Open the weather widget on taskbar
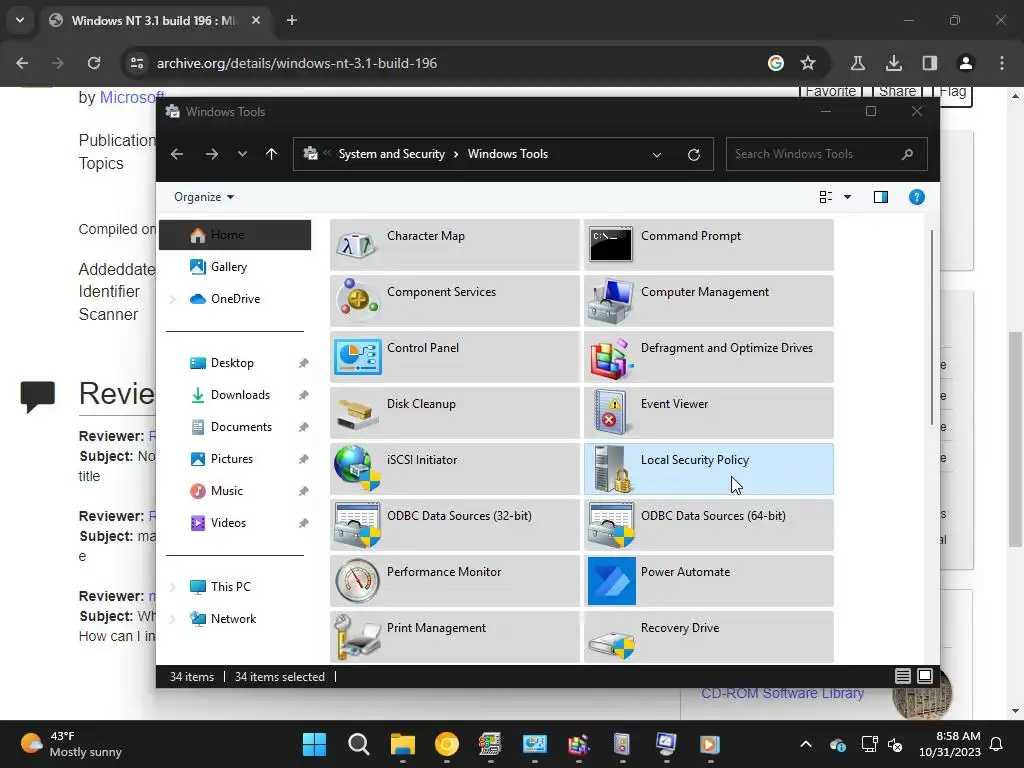 coord(71,744)
